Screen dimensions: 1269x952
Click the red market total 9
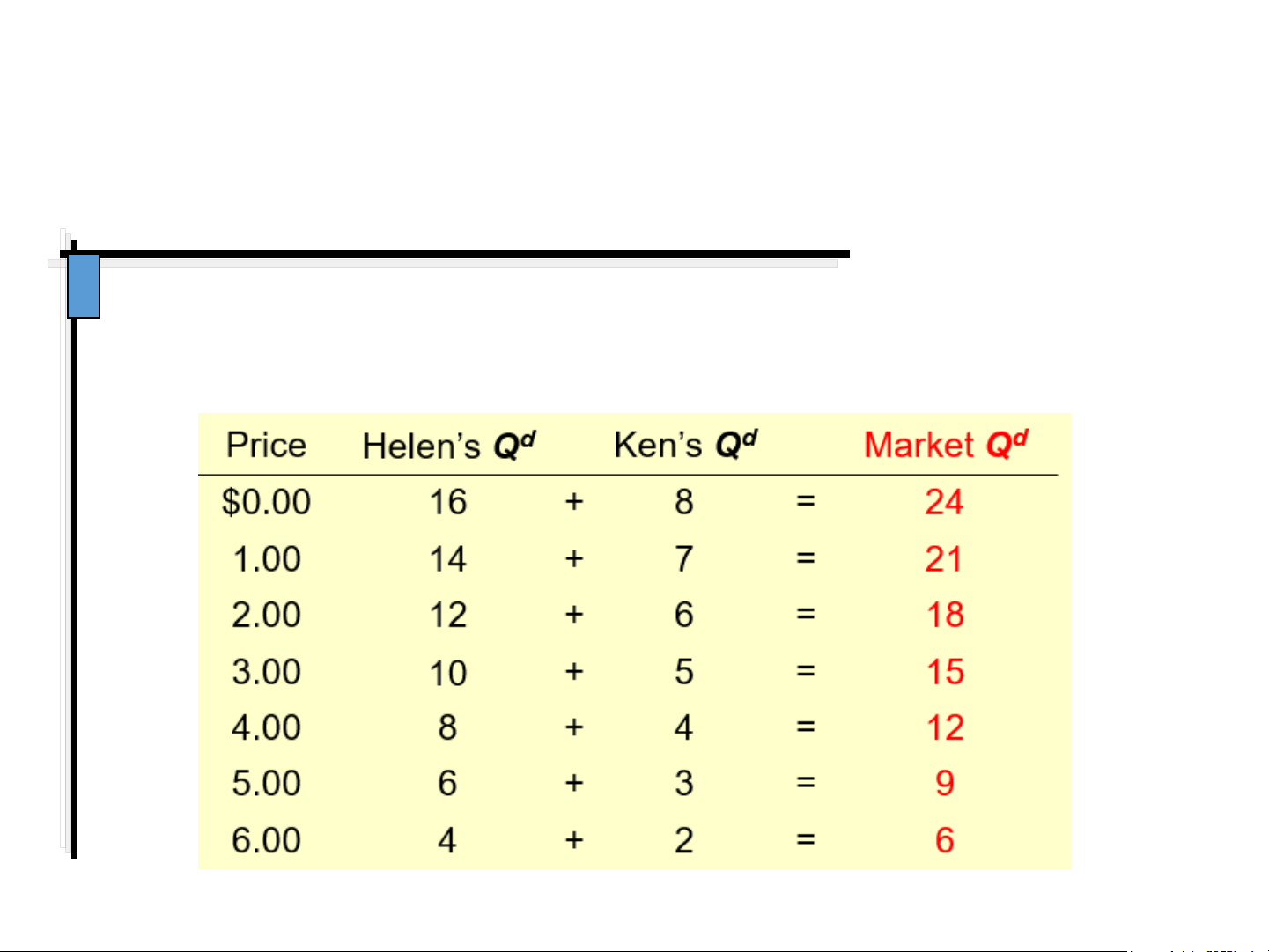coord(945,784)
